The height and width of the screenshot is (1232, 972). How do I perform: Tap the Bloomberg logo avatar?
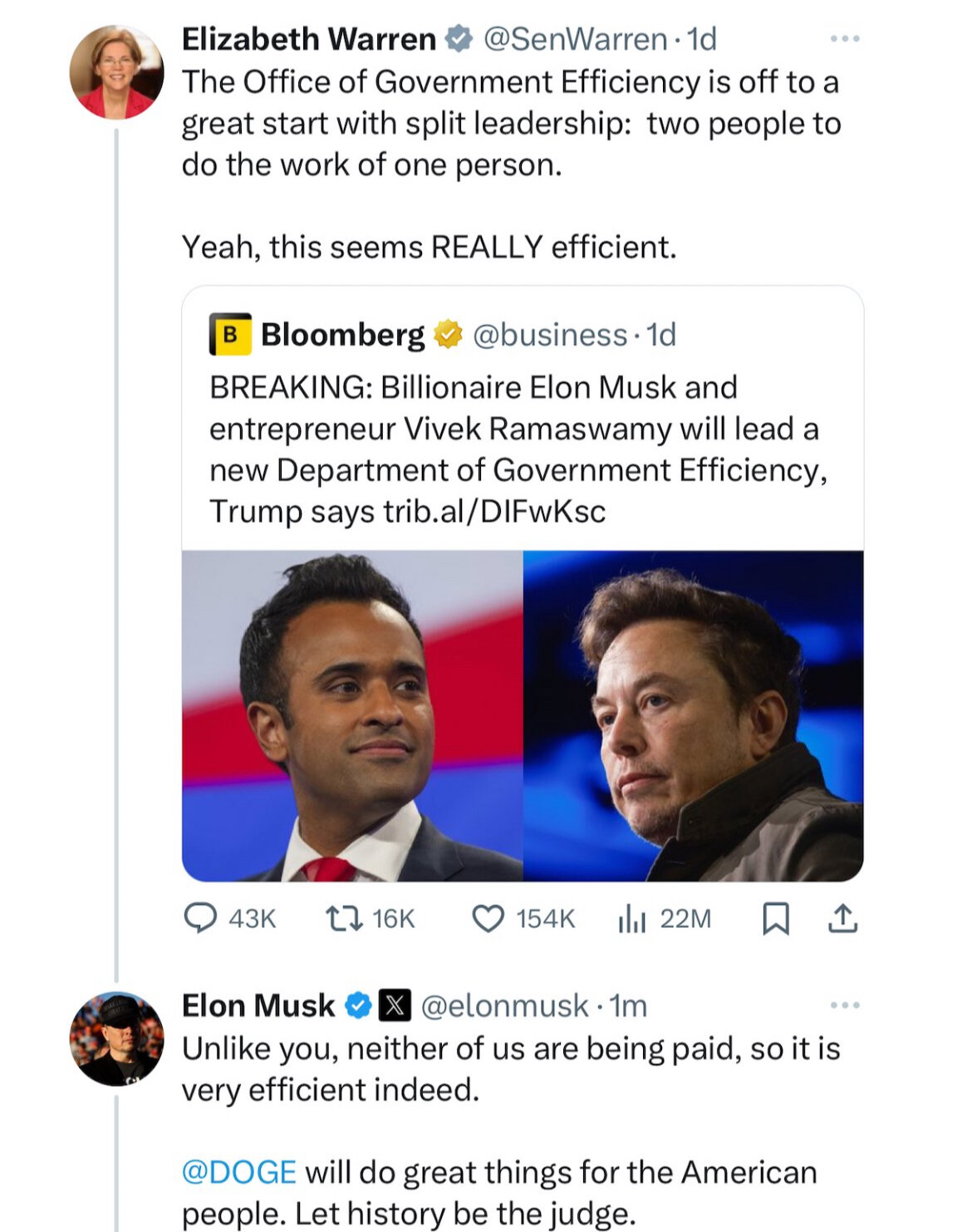tap(230, 334)
